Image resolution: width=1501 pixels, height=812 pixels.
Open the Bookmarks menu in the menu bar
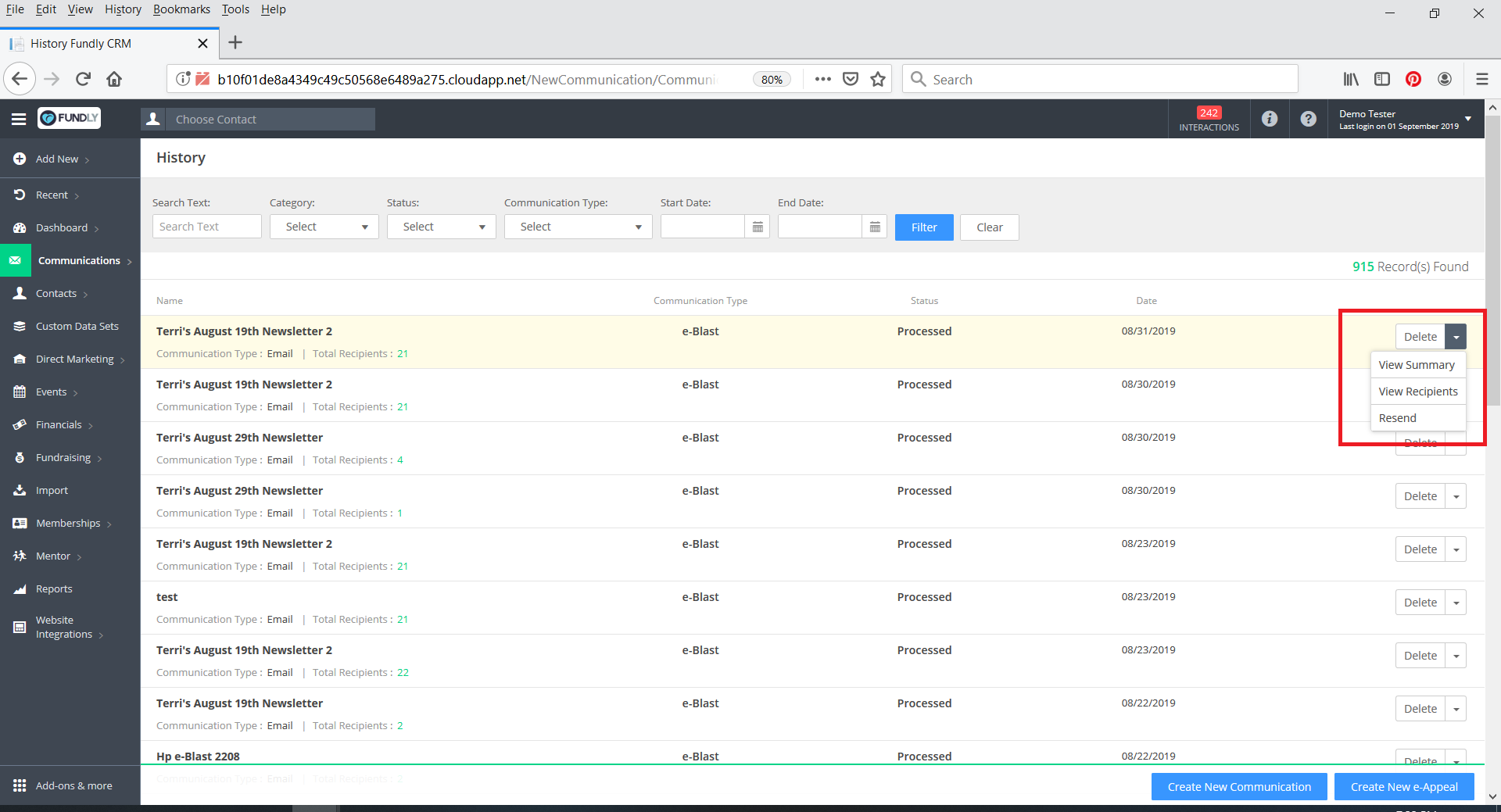coord(181,9)
